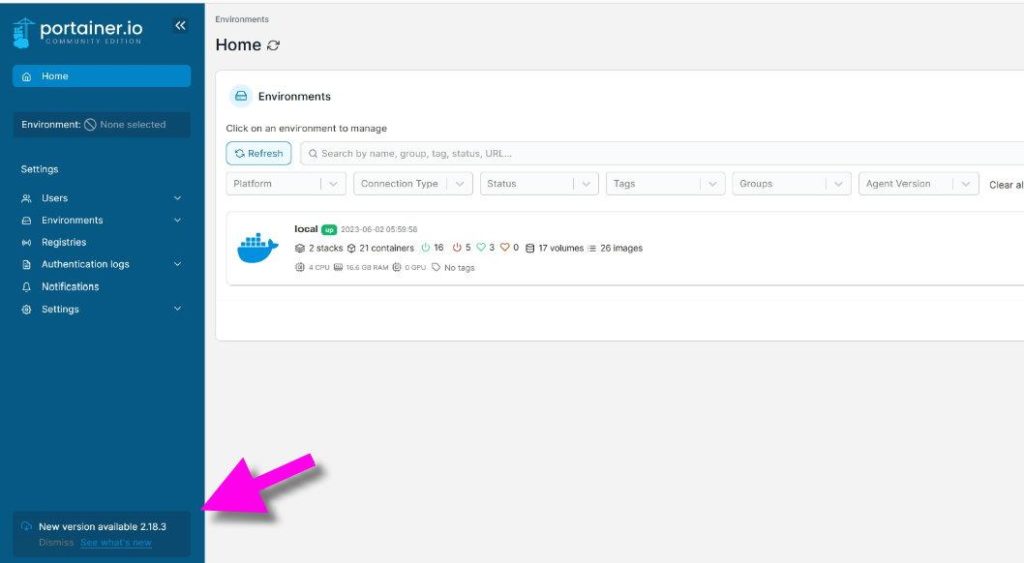Expand the Settings submenu chevron
1024x563 pixels.
coord(177,308)
